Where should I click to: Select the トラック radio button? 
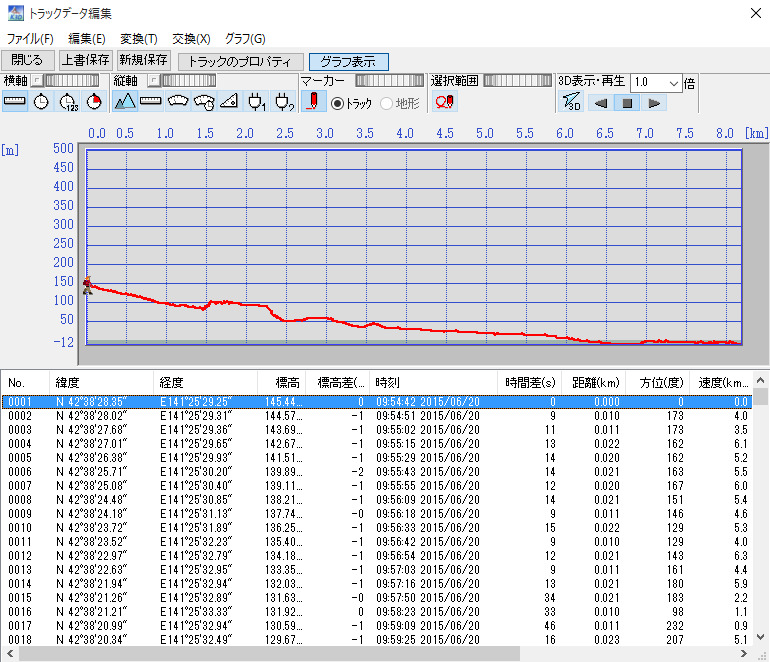click(337, 102)
